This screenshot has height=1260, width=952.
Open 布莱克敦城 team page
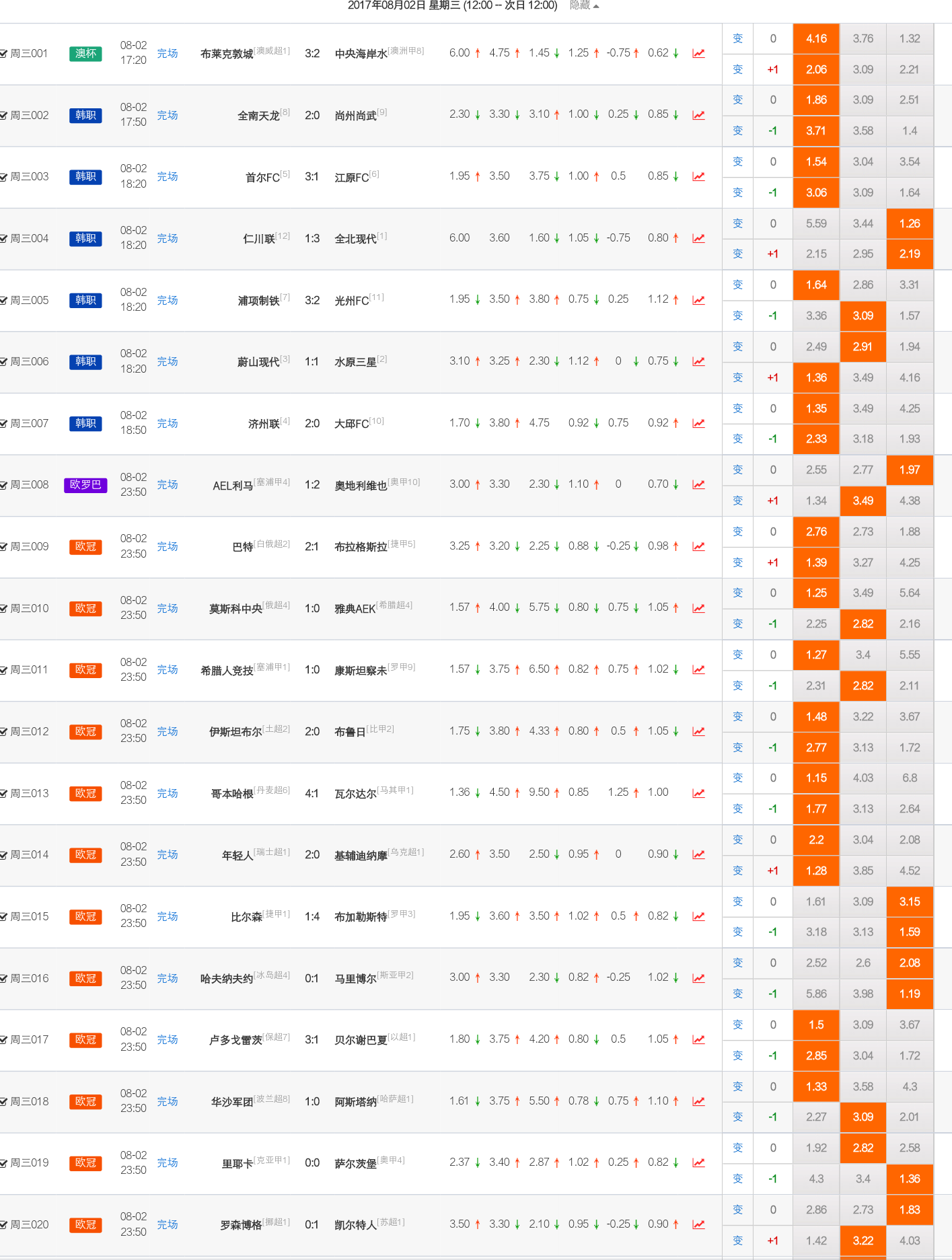[227, 54]
